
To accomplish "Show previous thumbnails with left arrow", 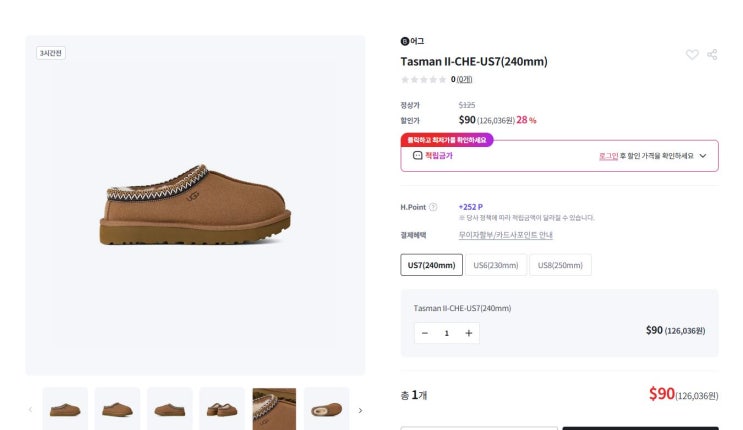I will (30, 410).
